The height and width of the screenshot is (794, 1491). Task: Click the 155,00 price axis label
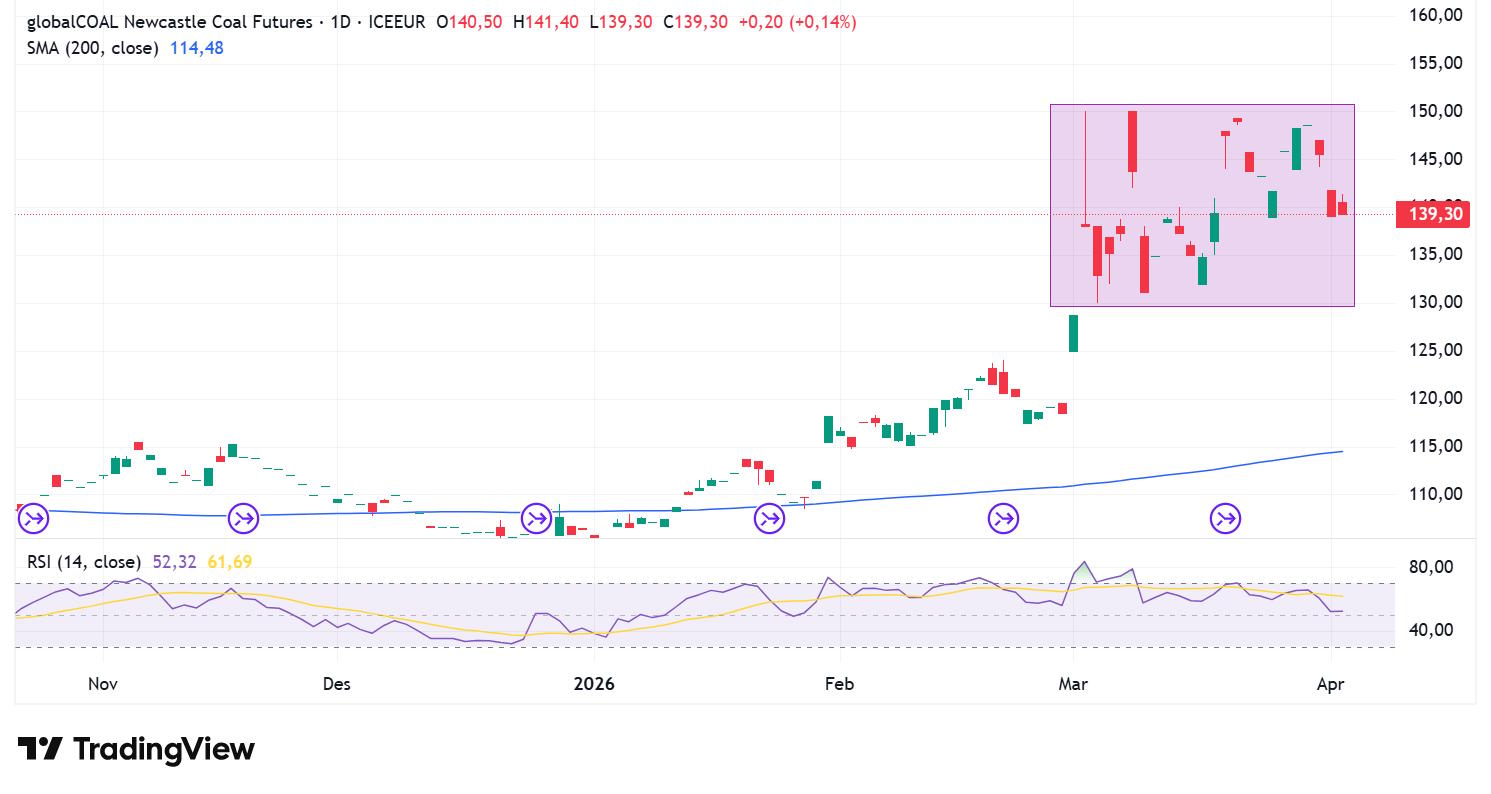coord(1436,63)
